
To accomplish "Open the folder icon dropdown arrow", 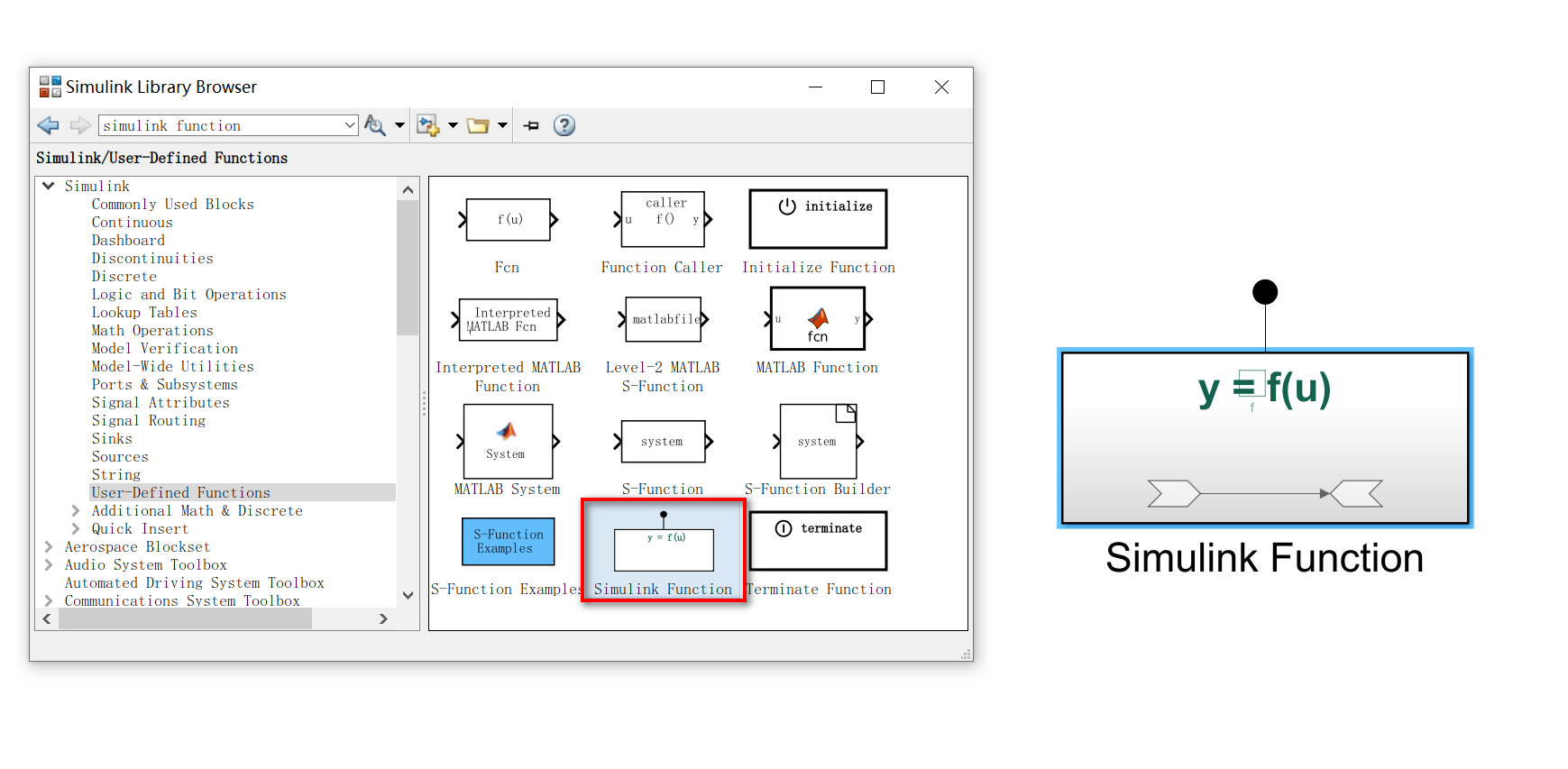I will click(x=502, y=125).
